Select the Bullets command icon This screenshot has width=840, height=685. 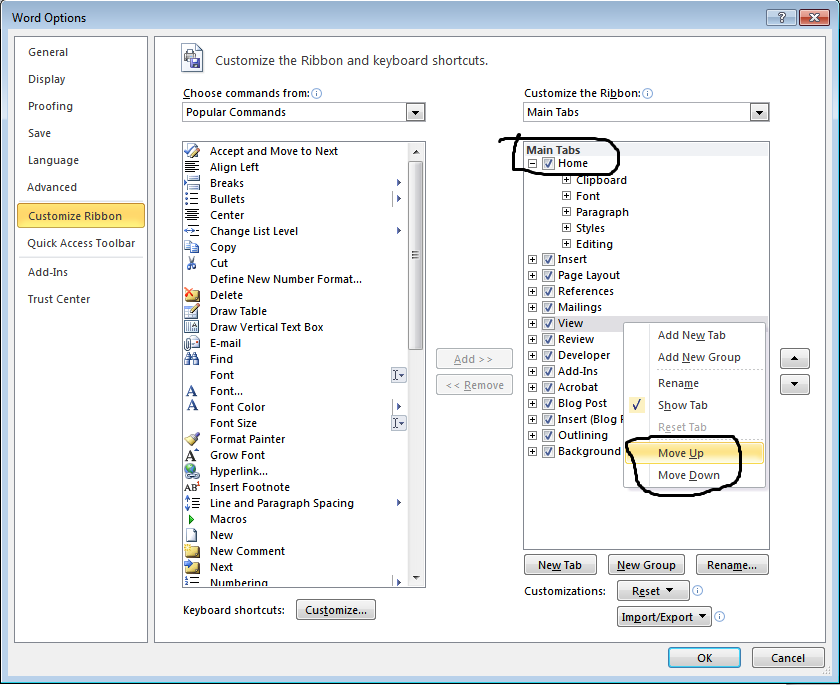point(194,199)
